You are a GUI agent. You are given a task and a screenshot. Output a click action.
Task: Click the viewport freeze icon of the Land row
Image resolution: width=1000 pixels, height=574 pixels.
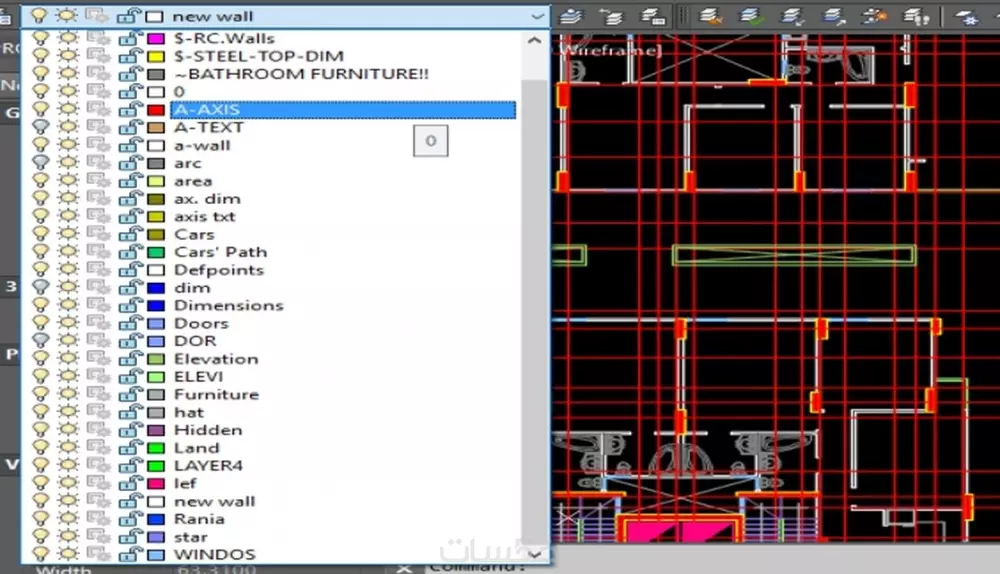(98, 448)
